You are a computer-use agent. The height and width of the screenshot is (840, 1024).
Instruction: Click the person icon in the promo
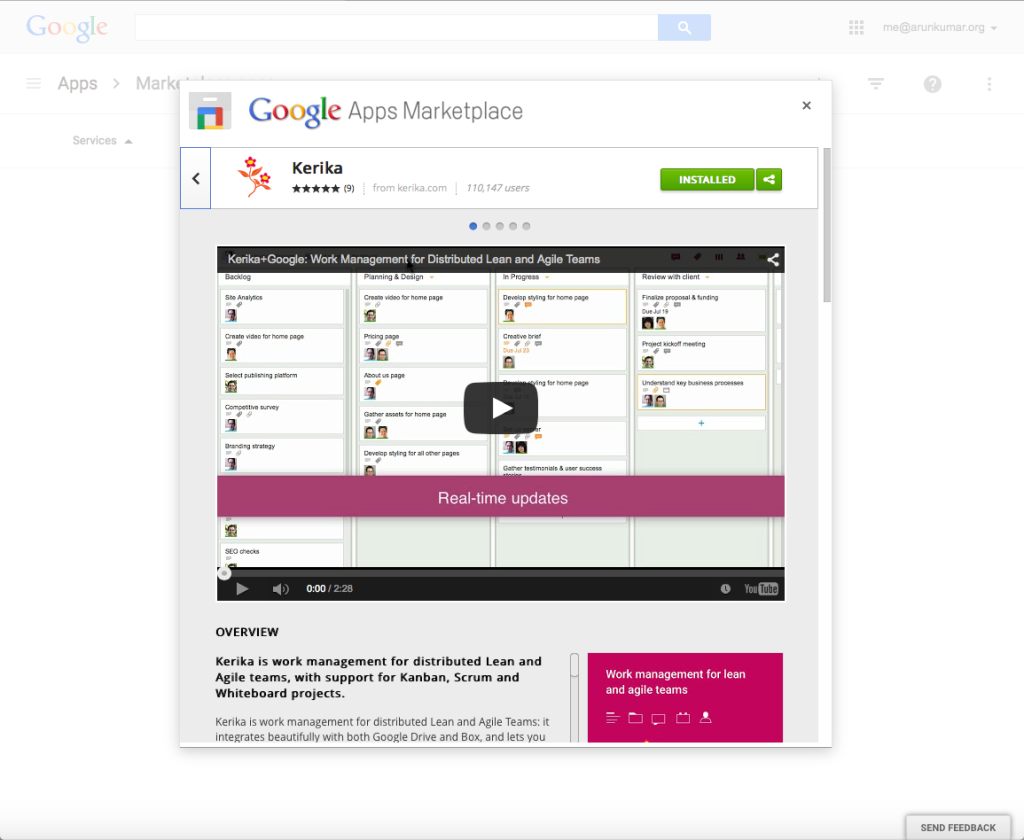705,717
